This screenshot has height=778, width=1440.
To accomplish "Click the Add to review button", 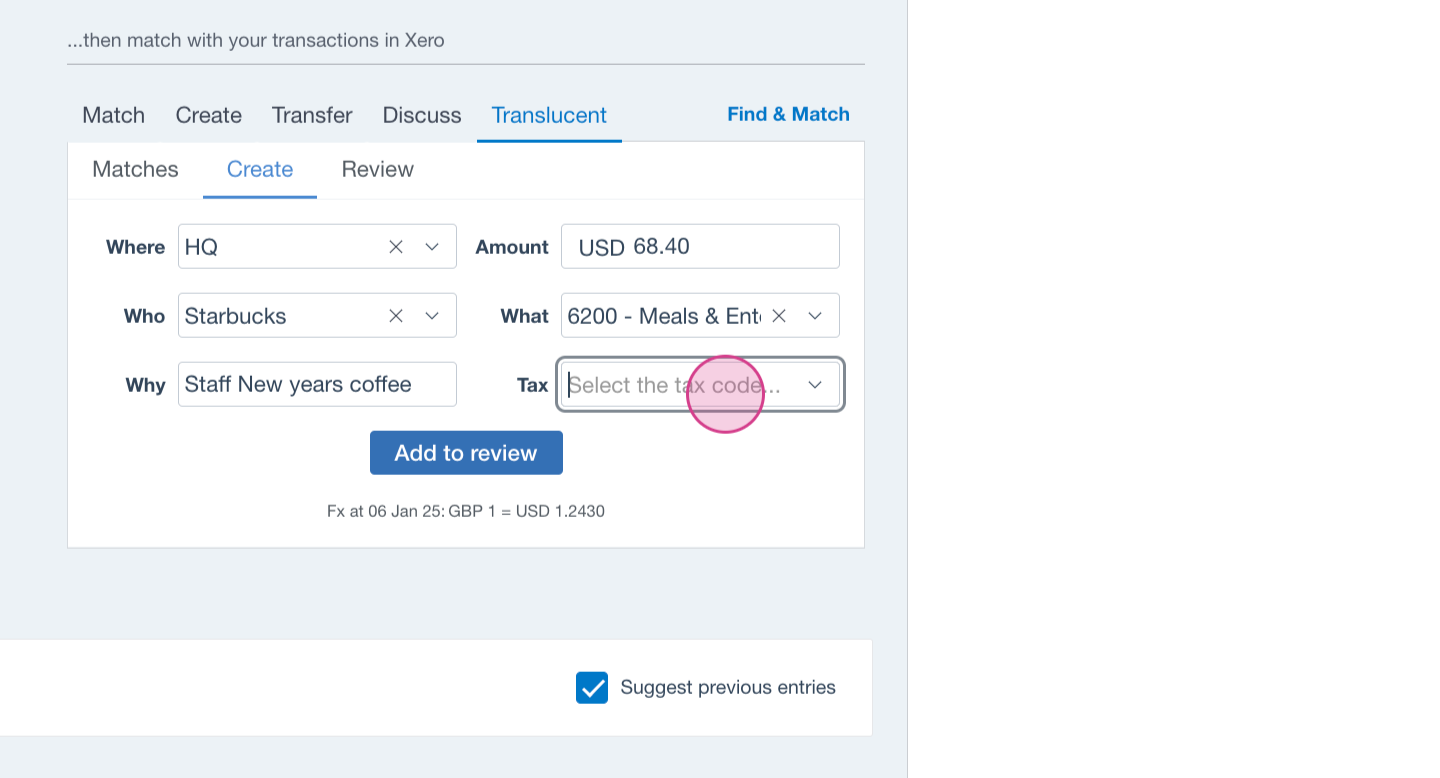I will (x=466, y=453).
